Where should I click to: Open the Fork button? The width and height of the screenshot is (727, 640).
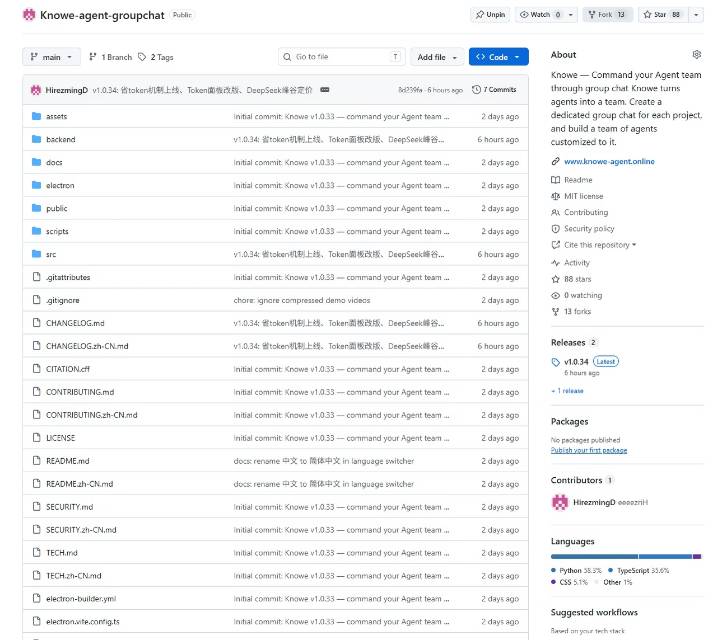tap(607, 15)
